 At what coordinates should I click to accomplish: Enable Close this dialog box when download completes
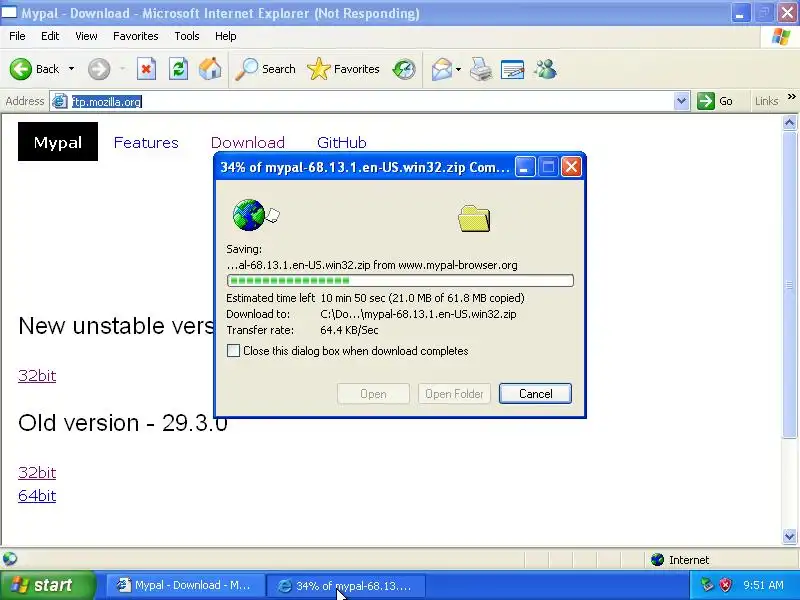pyautogui.click(x=233, y=351)
